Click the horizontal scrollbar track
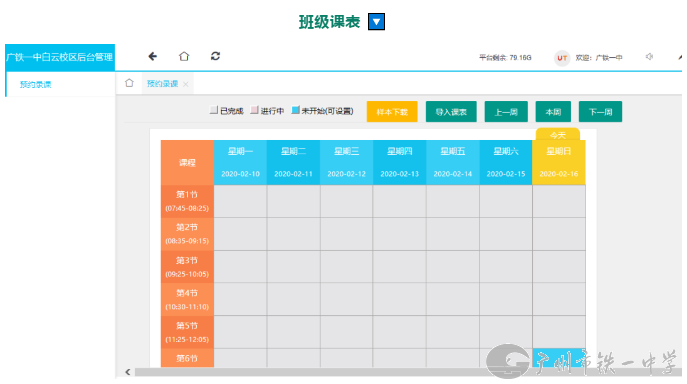This screenshot has height=384, width=687. coord(407,372)
